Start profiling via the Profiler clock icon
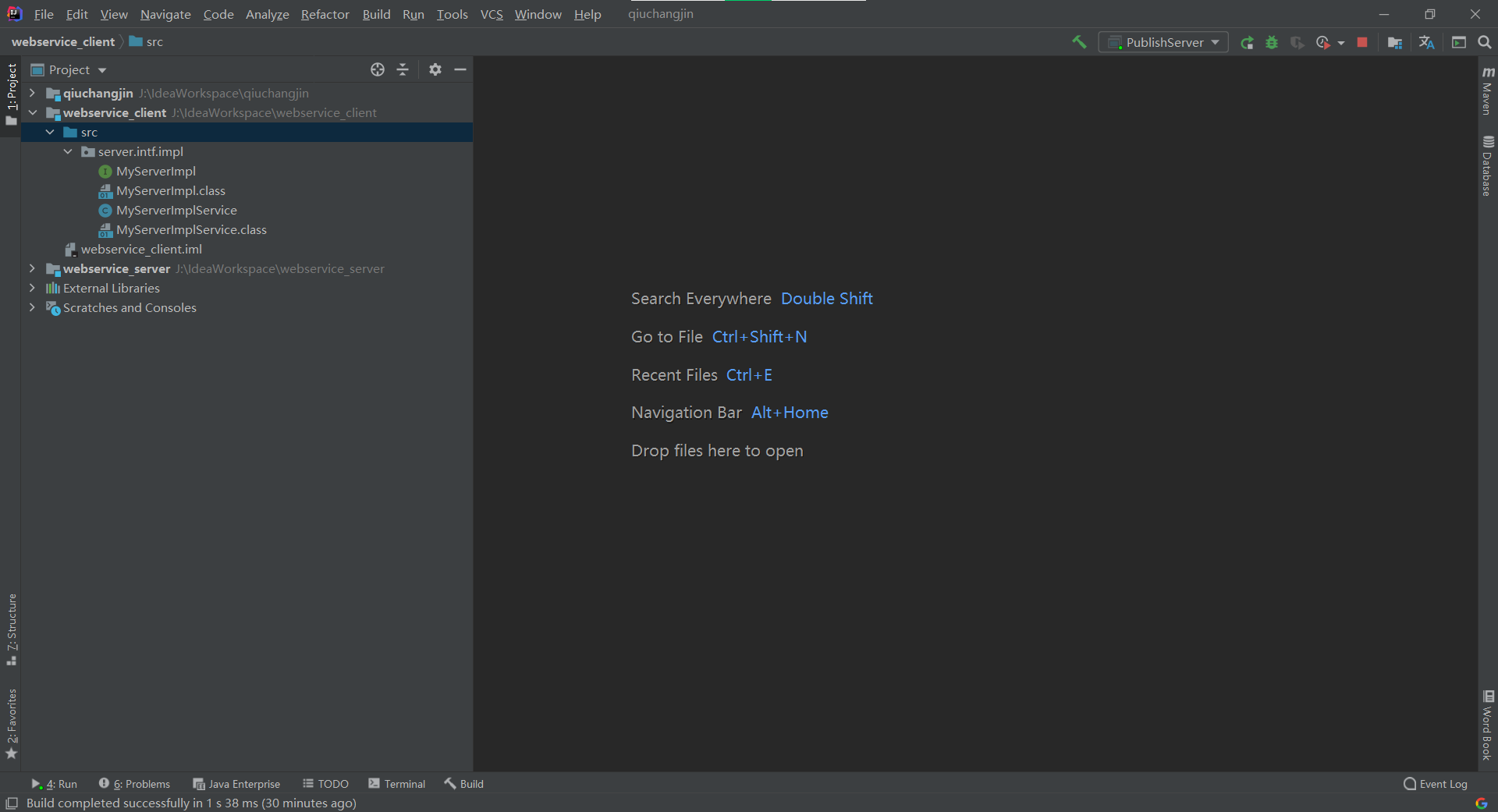Image resolution: width=1498 pixels, height=812 pixels. [x=1324, y=42]
